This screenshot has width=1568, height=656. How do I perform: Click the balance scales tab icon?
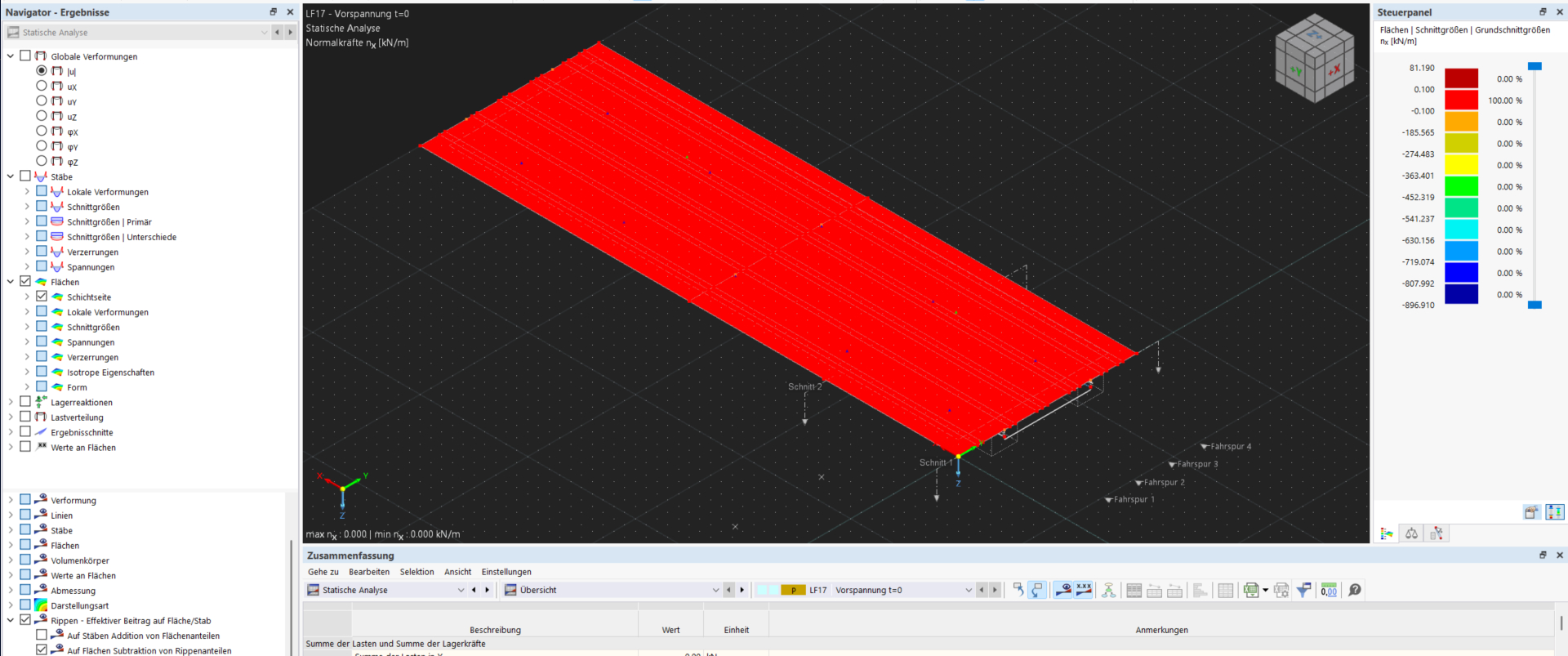click(1411, 533)
